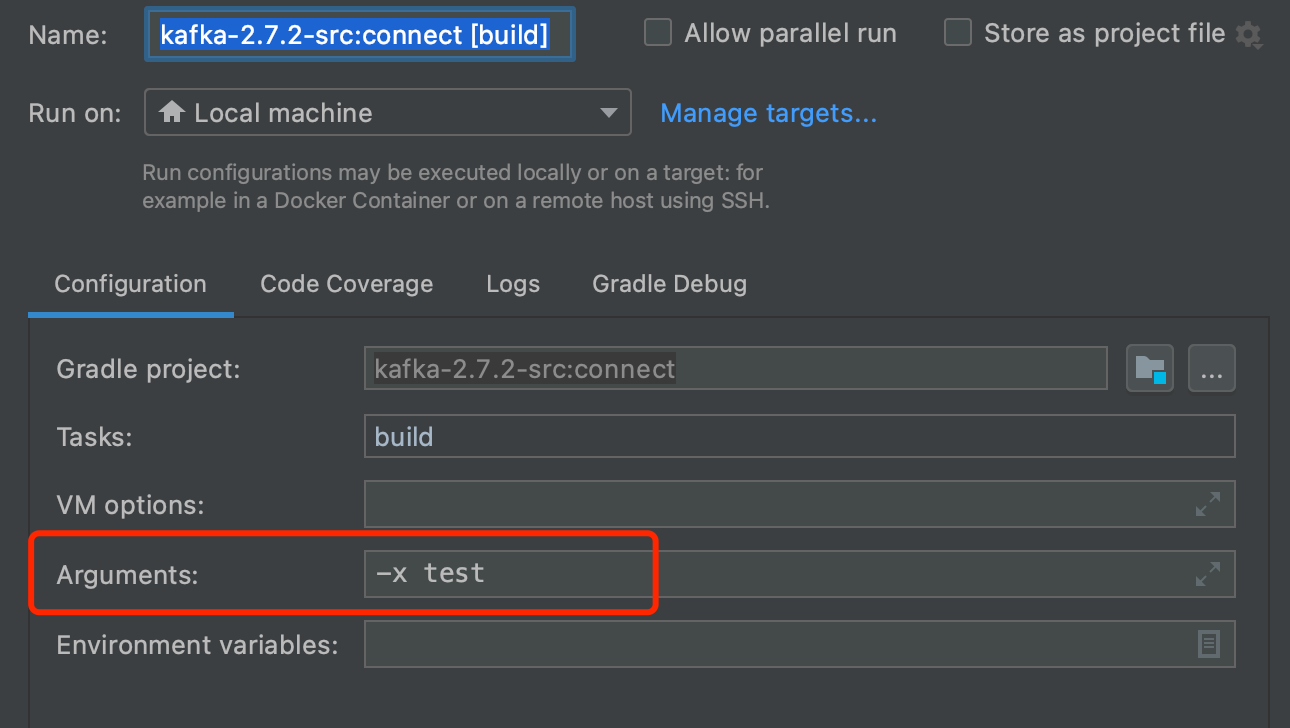Select the Configuration tab
This screenshot has width=1290, height=728.
[130, 284]
